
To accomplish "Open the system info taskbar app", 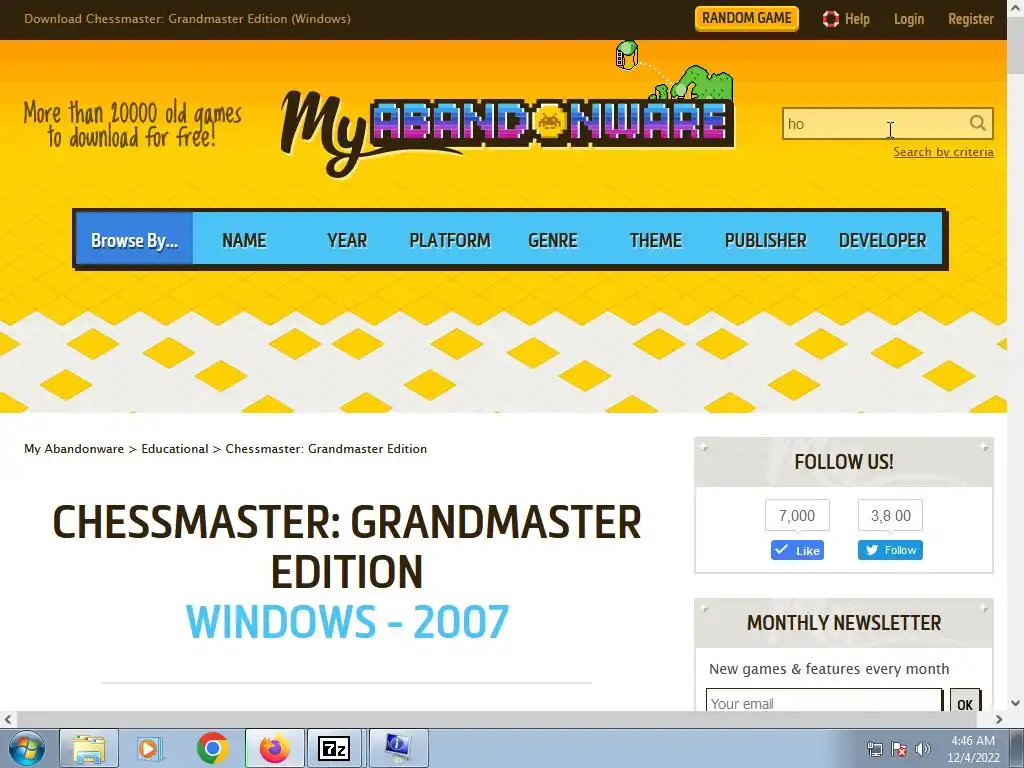I will [x=398, y=748].
